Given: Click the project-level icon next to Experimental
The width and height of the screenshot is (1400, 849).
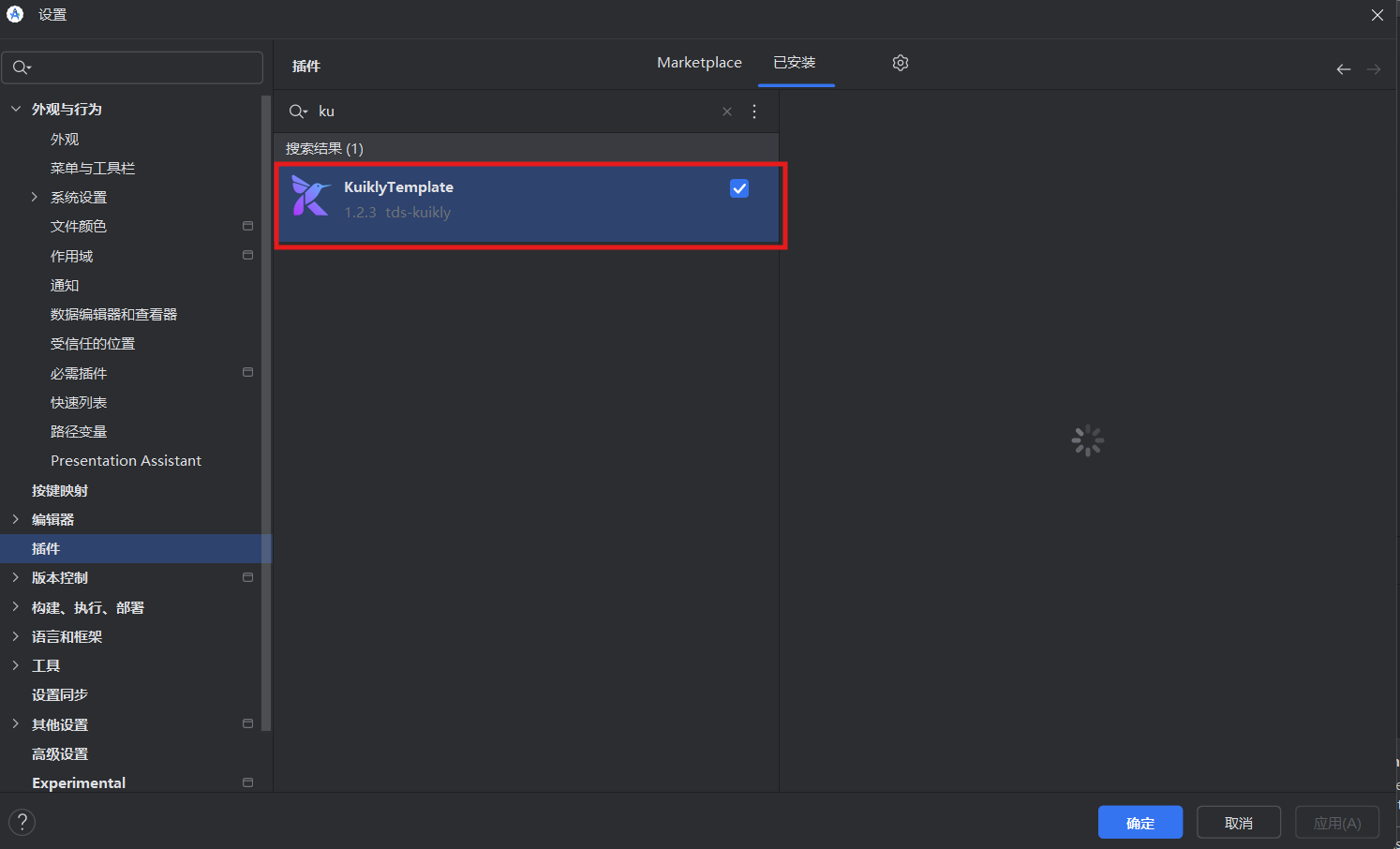Looking at the screenshot, I should (x=248, y=782).
